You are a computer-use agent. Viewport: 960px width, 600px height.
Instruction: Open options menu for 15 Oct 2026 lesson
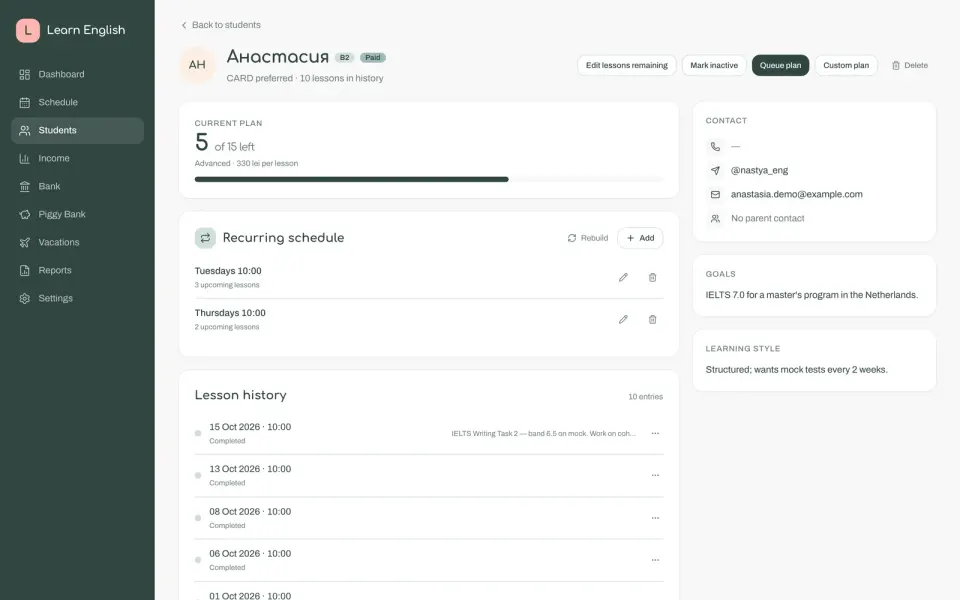coord(655,433)
